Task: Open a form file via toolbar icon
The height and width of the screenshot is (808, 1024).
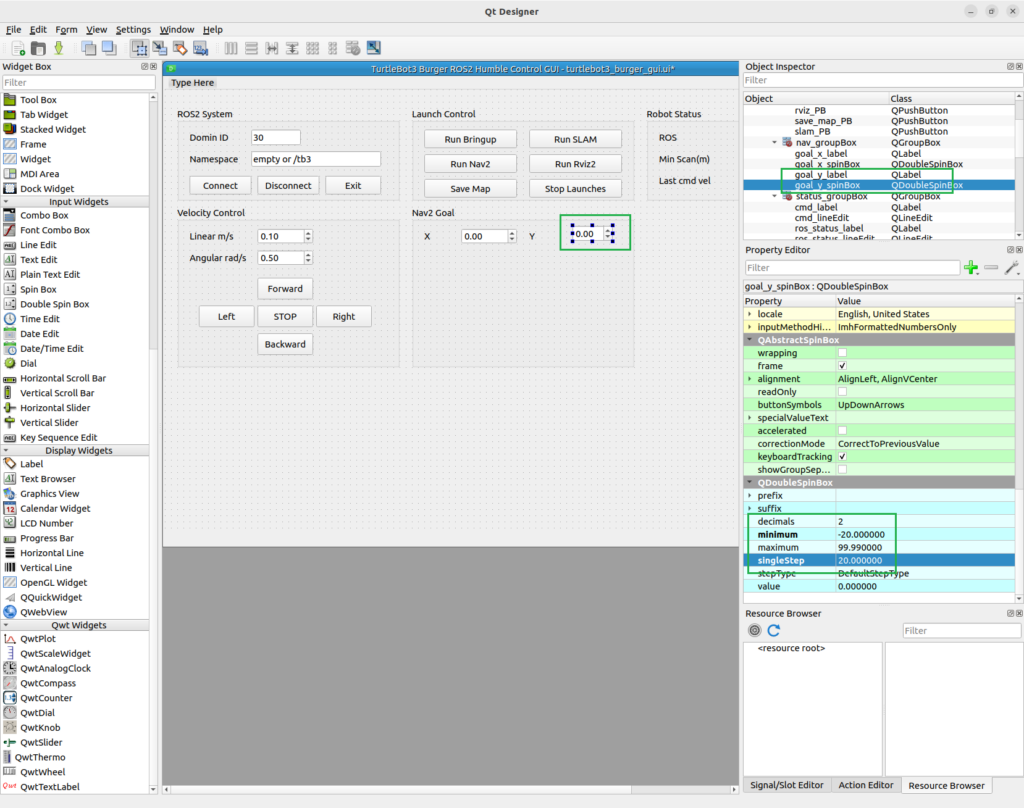Action: pyautogui.click(x=39, y=48)
